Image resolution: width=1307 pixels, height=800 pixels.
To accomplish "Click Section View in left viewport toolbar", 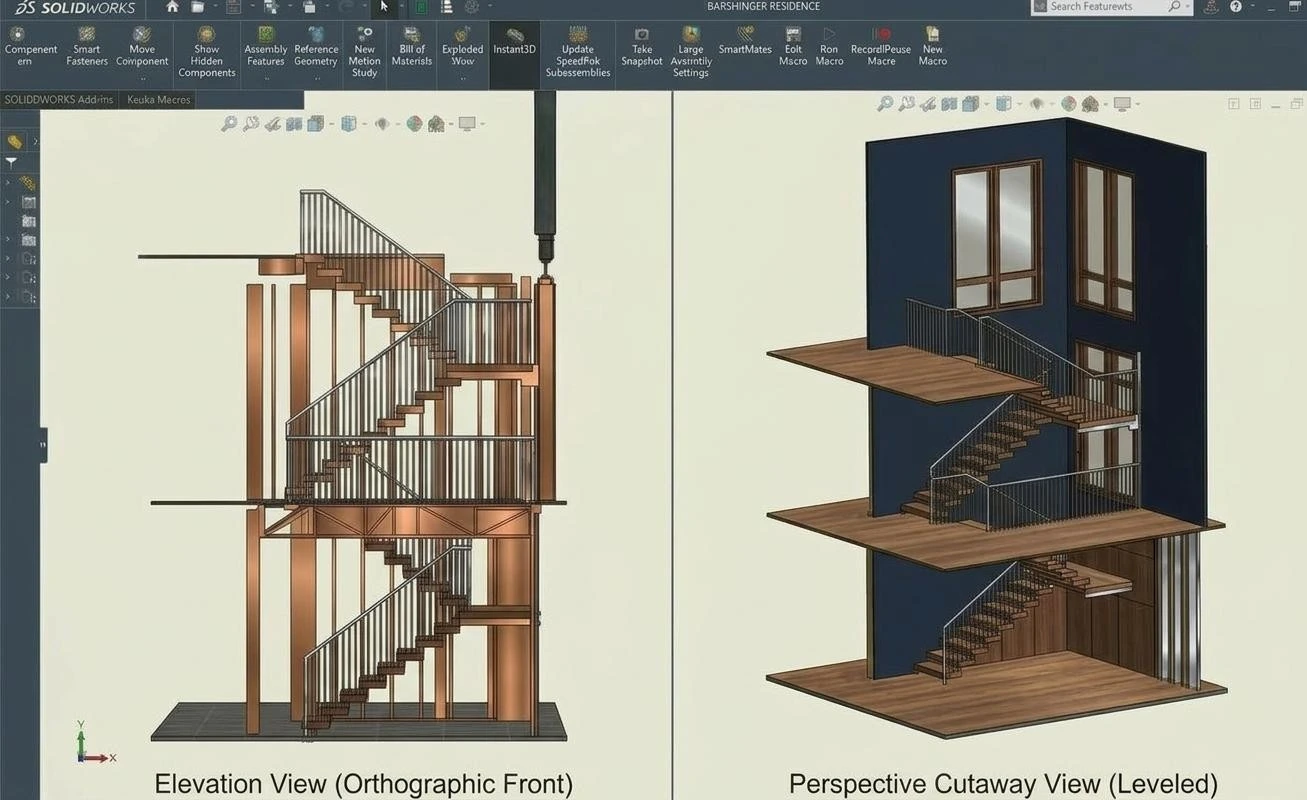I will pyautogui.click(x=294, y=124).
